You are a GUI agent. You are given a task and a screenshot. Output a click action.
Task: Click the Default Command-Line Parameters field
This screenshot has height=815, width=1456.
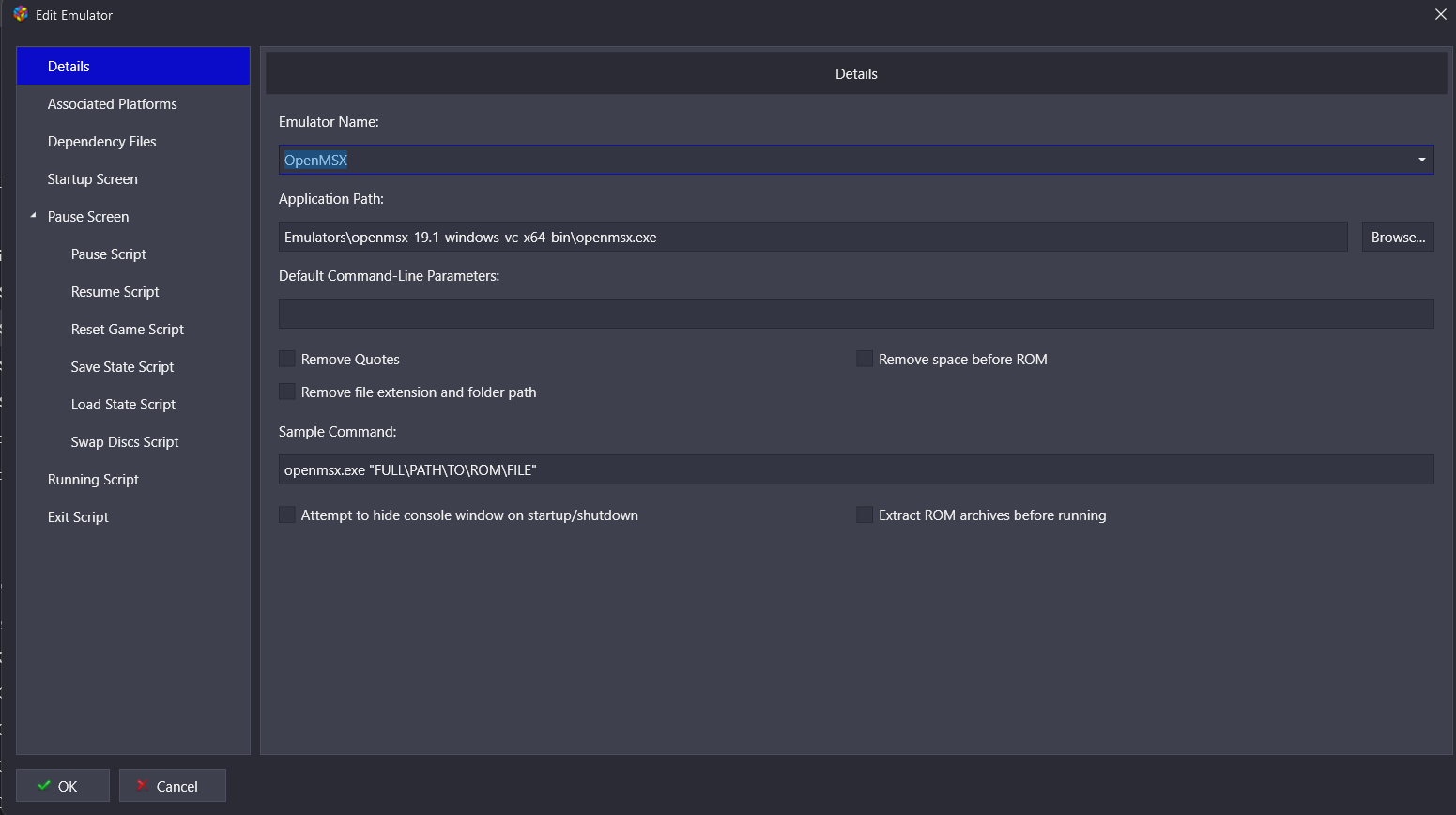(855, 314)
